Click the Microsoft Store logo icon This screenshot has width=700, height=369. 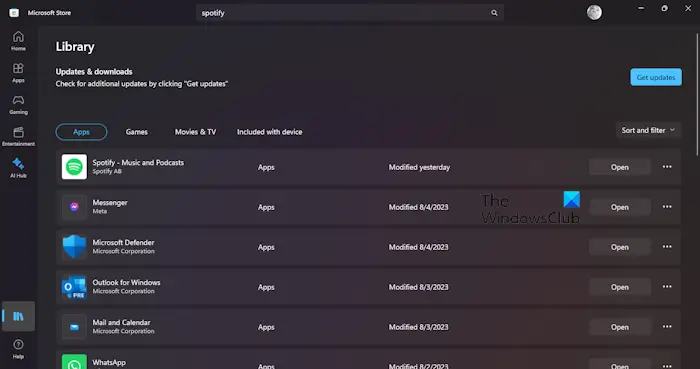coord(14,12)
